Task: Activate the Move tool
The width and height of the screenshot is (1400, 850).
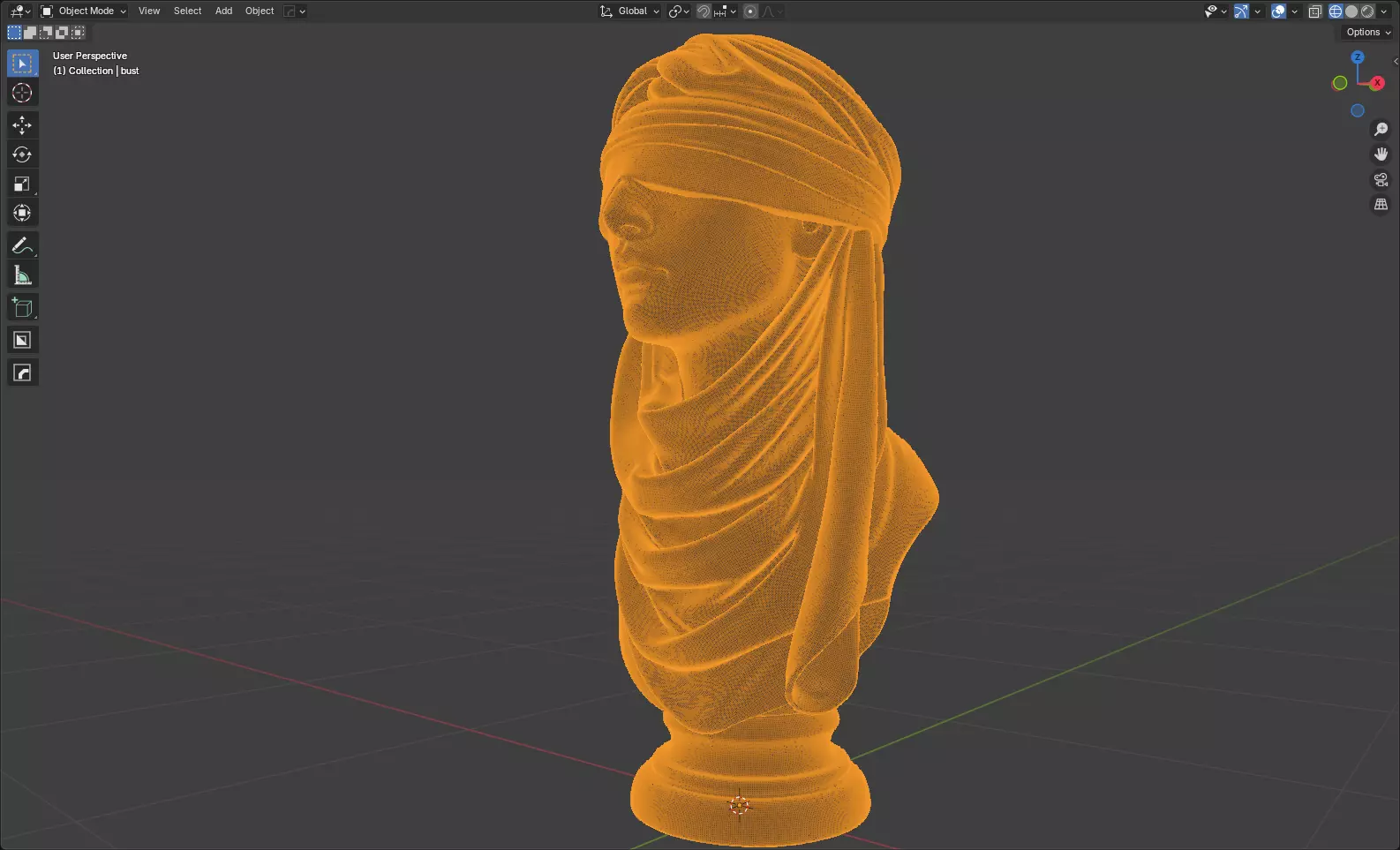Action: click(22, 125)
